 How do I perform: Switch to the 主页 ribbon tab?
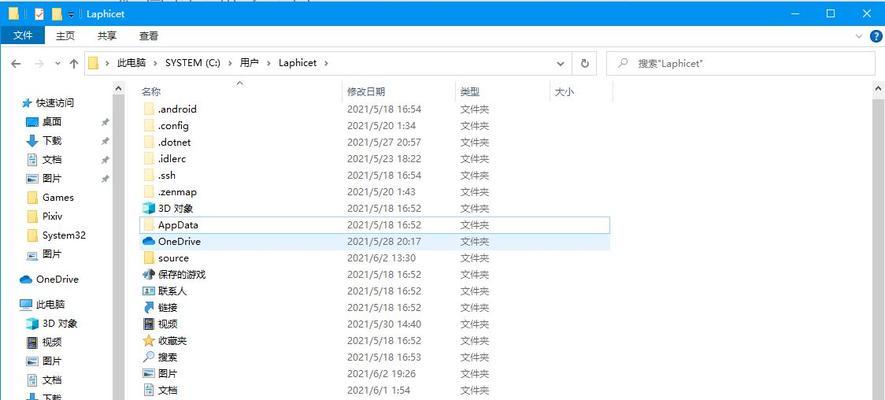pyautogui.click(x=65, y=36)
